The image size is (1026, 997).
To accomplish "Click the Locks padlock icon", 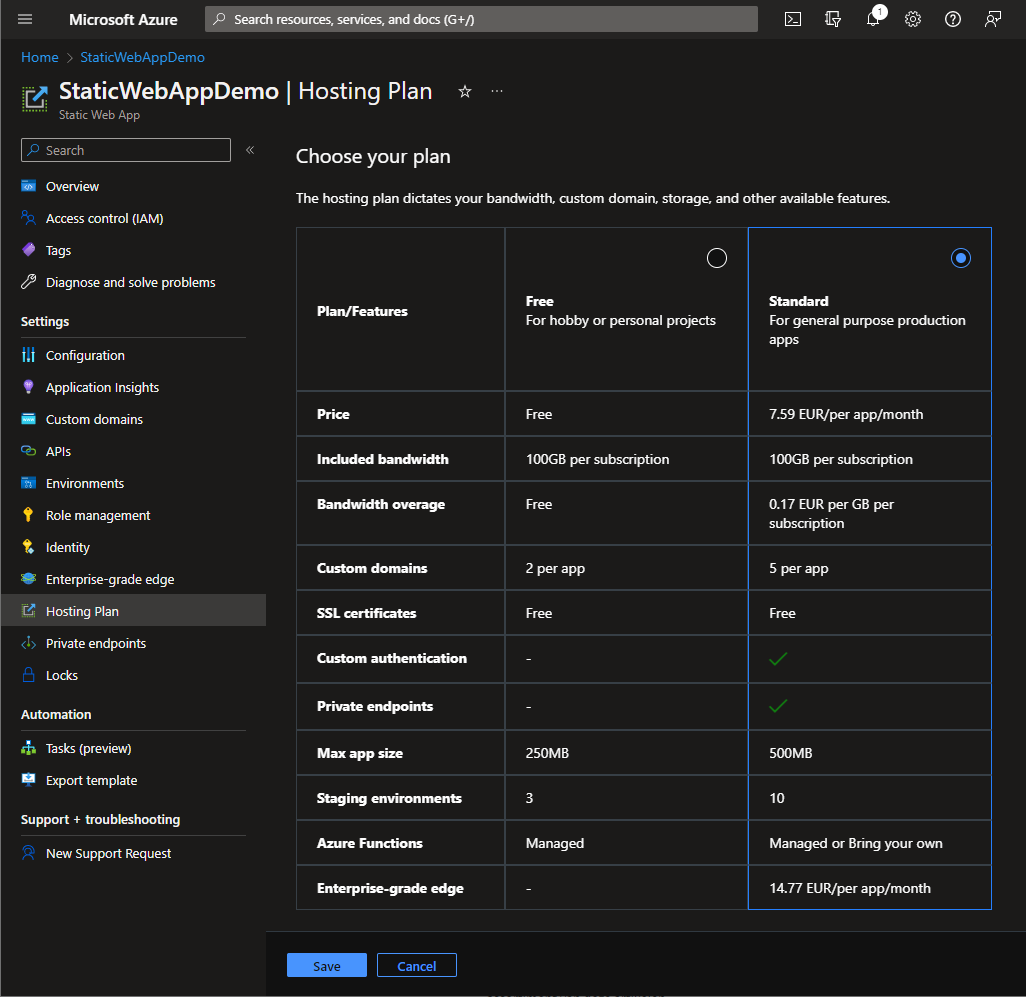I will point(28,675).
